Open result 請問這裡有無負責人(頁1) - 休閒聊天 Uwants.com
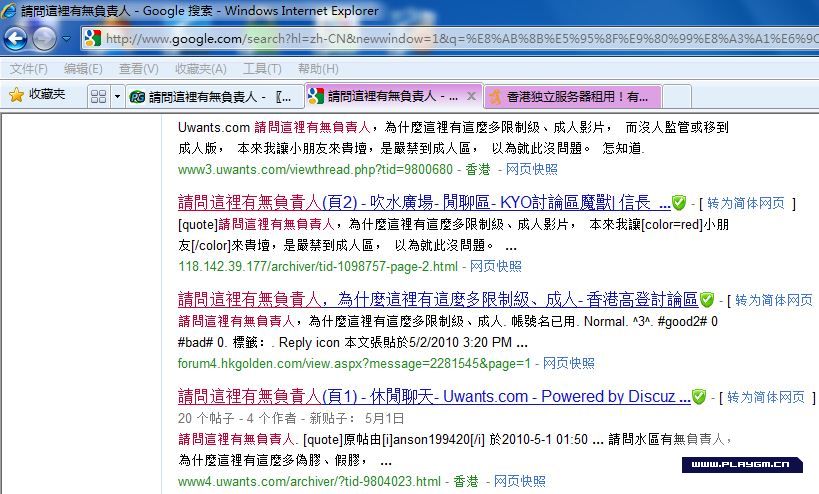 [434, 396]
